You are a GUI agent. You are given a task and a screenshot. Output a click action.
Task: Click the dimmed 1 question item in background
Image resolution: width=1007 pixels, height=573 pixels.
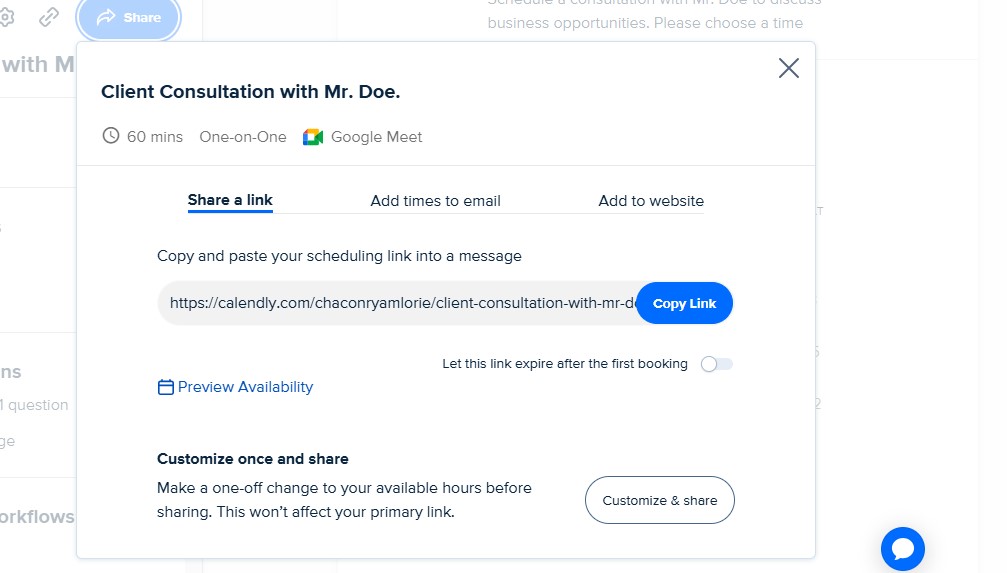[x=34, y=405]
